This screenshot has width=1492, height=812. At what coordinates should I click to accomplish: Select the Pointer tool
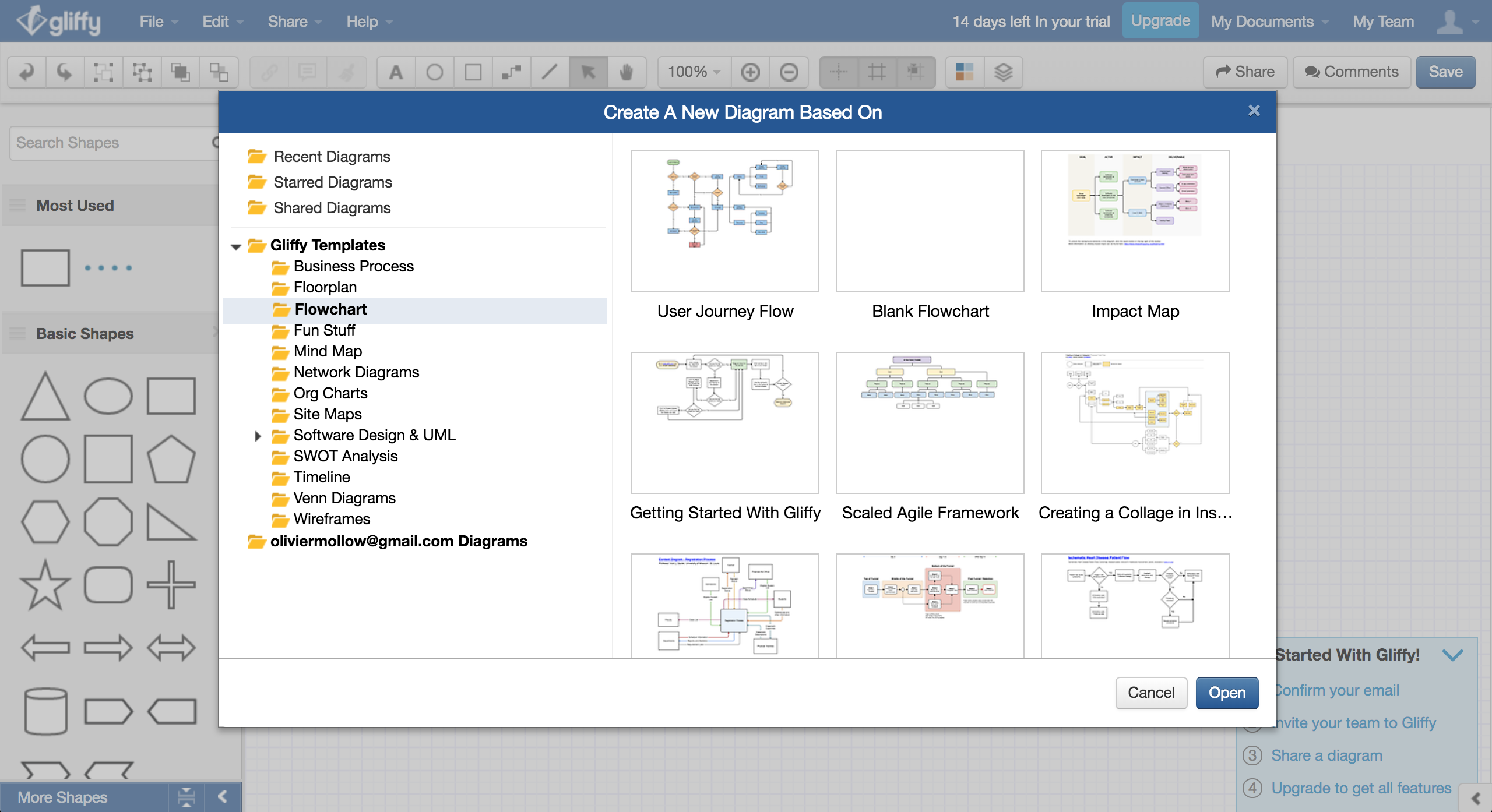588,72
